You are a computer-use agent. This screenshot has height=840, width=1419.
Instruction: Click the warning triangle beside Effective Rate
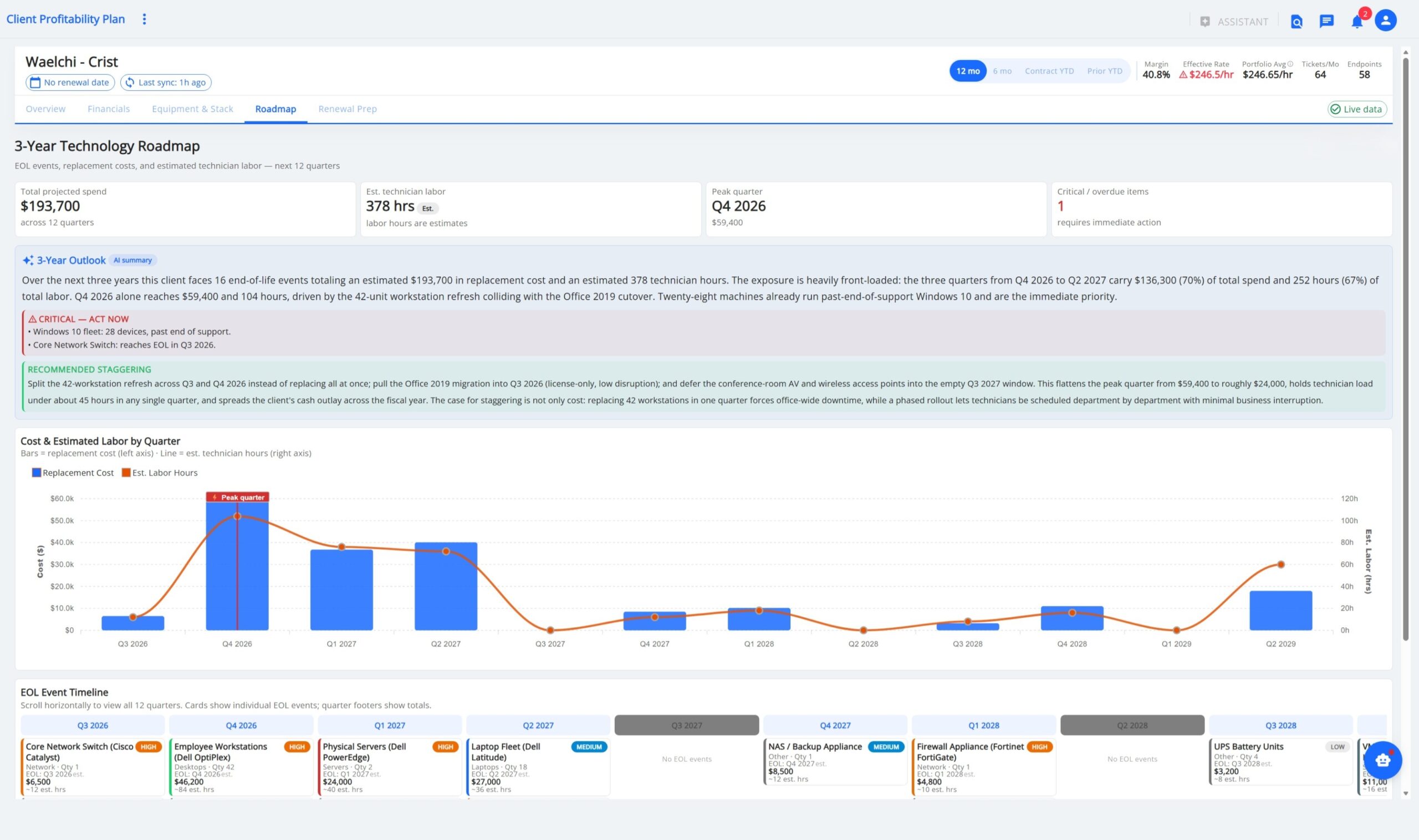point(1183,75)
